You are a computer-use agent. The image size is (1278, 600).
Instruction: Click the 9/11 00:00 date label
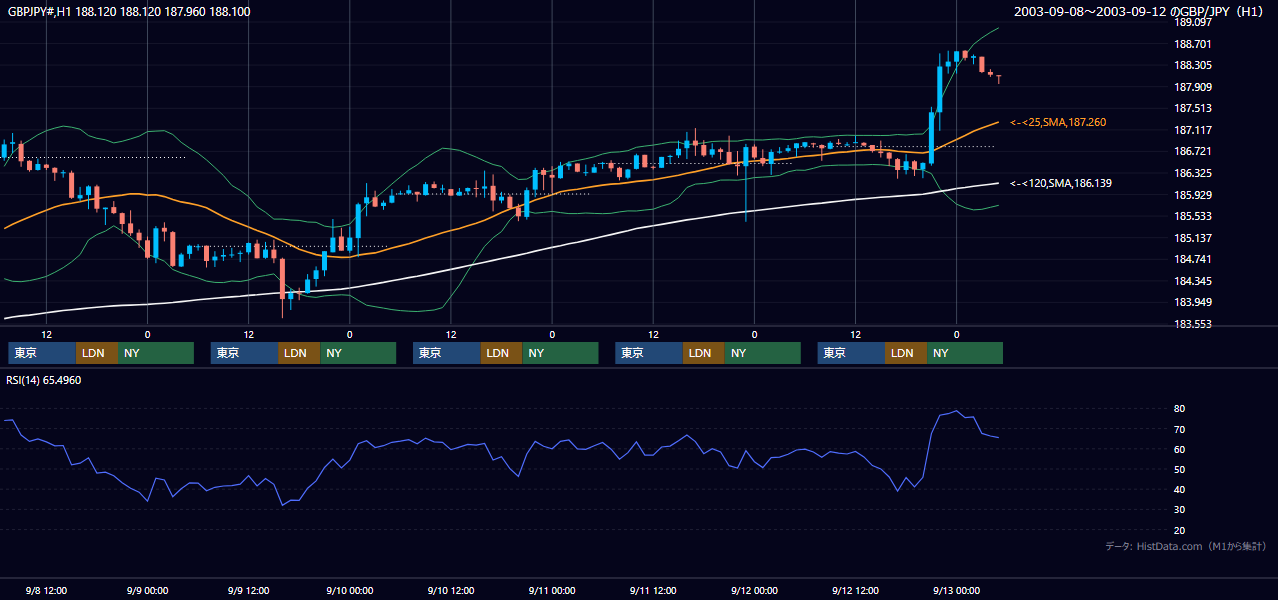pyautogui.click(x=552, y=590)
